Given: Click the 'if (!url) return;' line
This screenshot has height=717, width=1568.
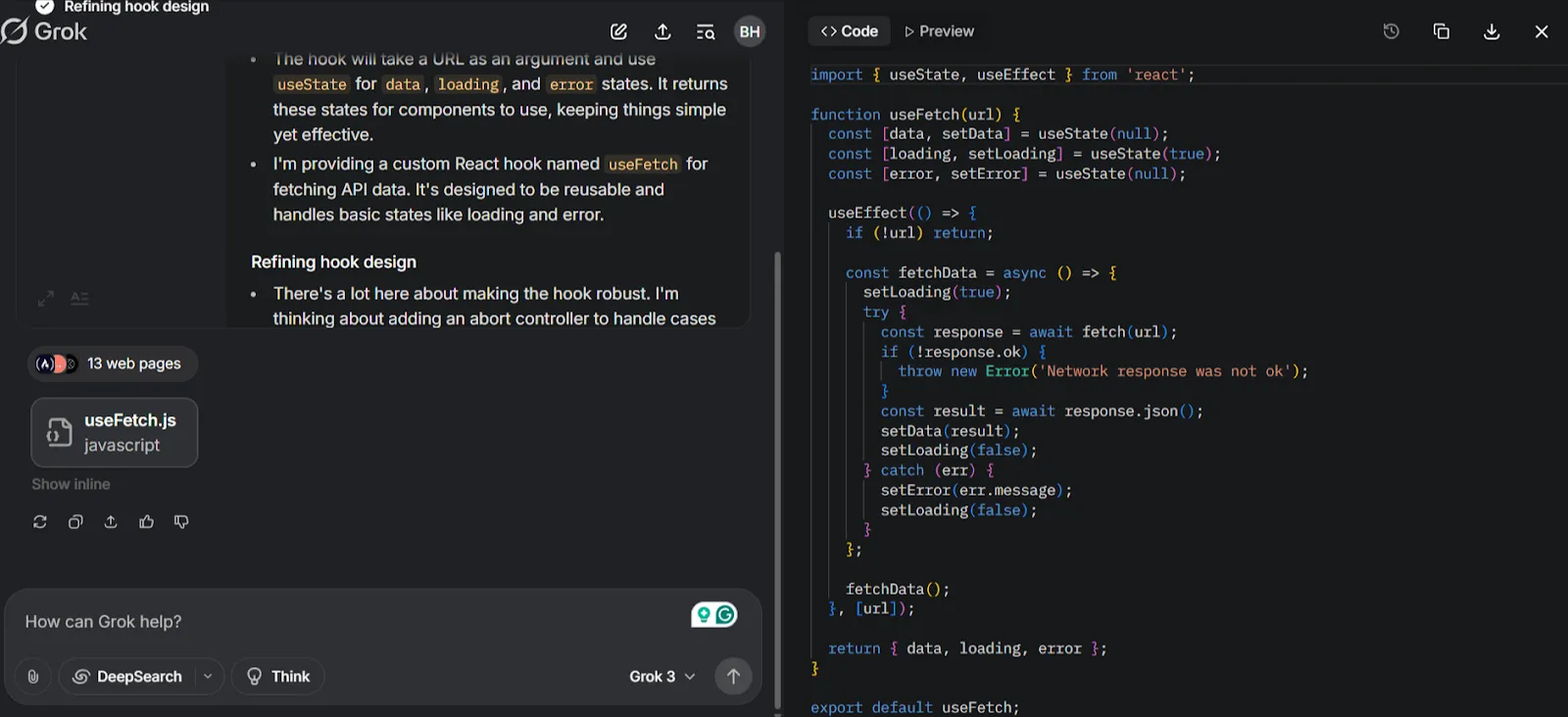Looking at the screenshot, I should [919, 232].
